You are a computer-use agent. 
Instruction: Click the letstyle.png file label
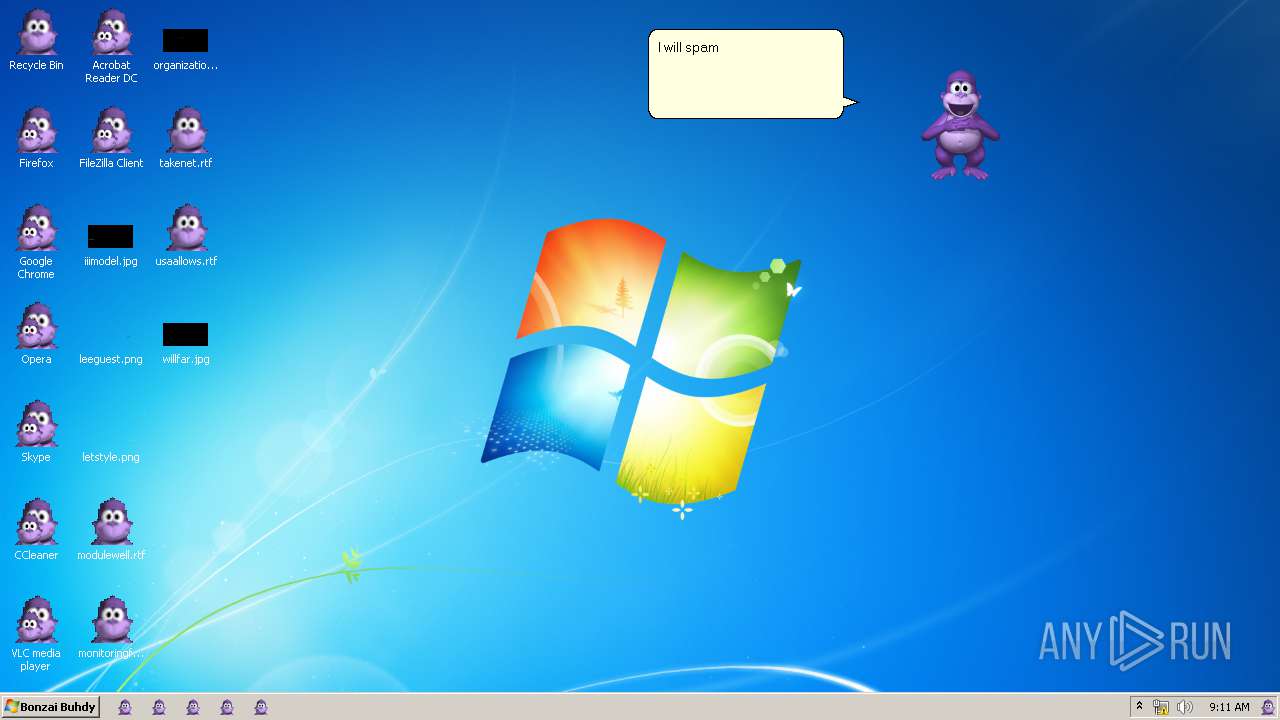111,457
